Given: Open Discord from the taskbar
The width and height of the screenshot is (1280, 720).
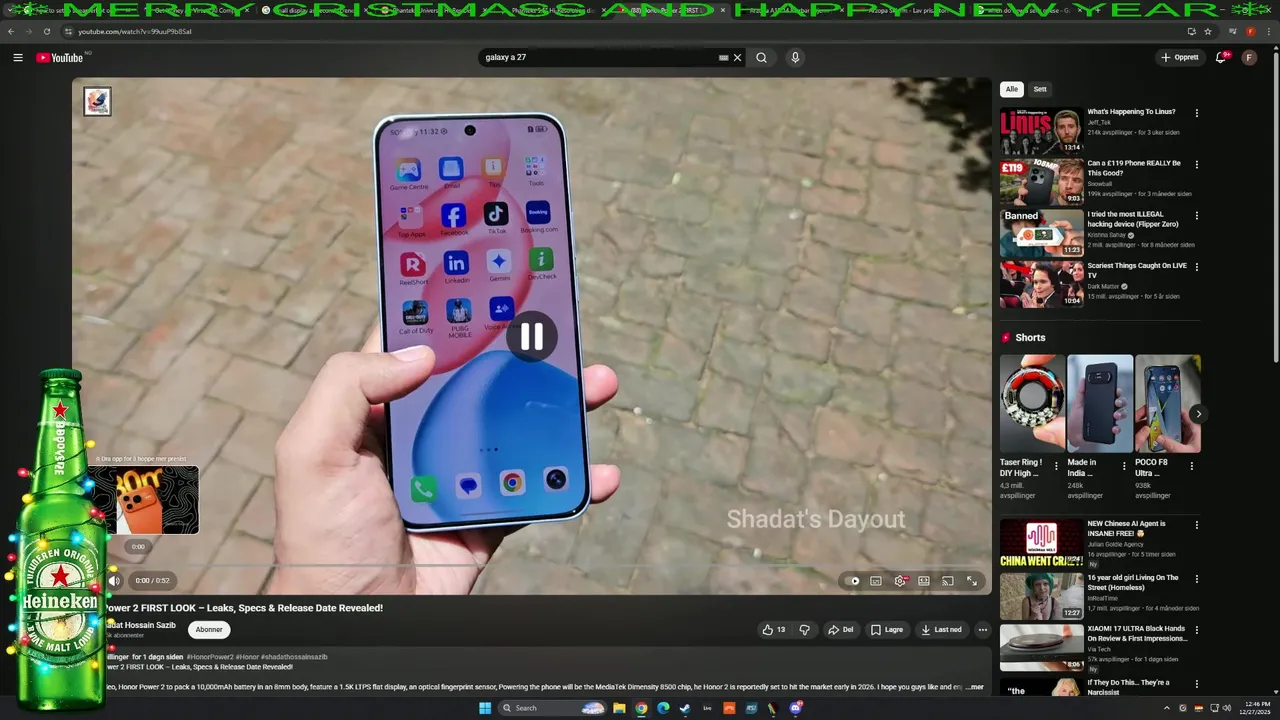Looking at the screenshot, I should tap(795, 708).
